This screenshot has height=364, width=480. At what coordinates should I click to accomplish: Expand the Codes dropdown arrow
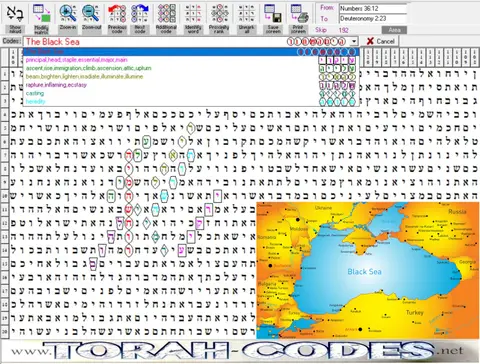[x=354, y=41]
